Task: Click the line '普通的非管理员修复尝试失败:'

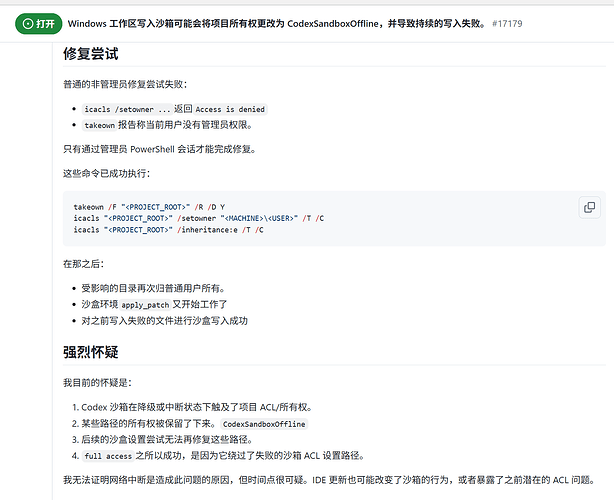Action: (125, 84)
